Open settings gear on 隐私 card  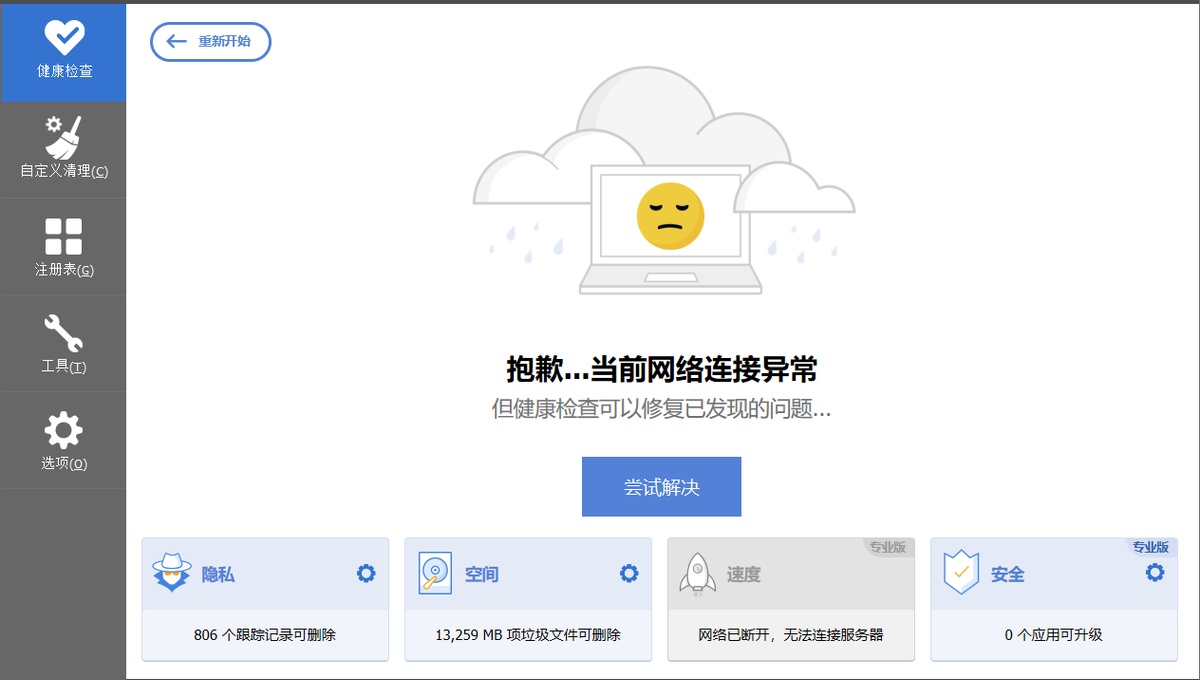tap(366, 572)
